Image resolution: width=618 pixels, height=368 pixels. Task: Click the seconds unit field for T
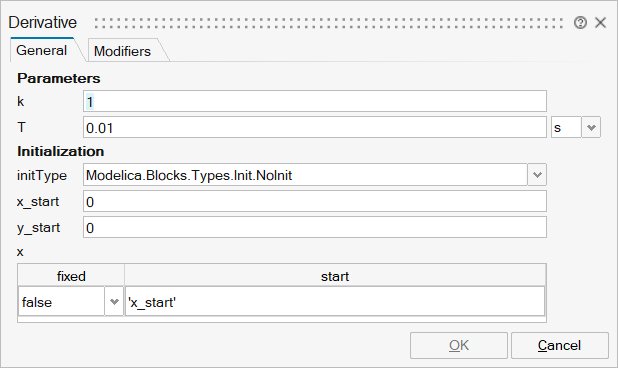[x=566, y=127]
